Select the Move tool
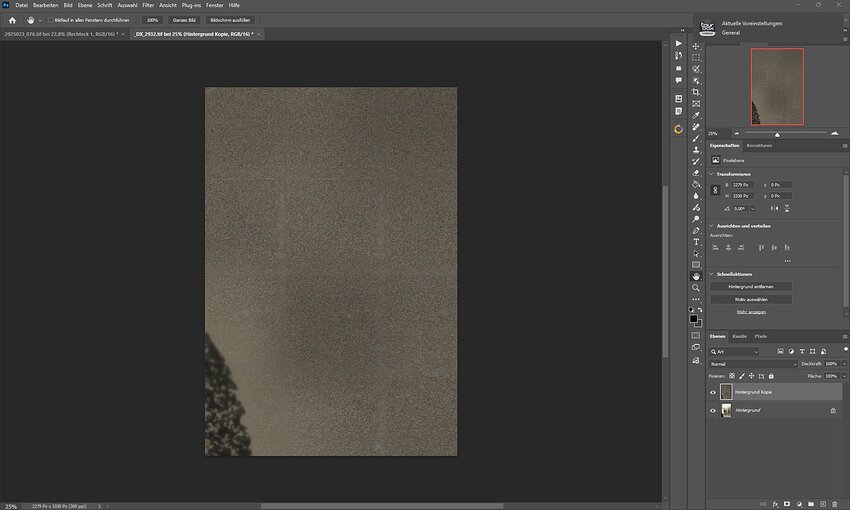This screenshot has height=510, width=850. (x=696, y=46)
